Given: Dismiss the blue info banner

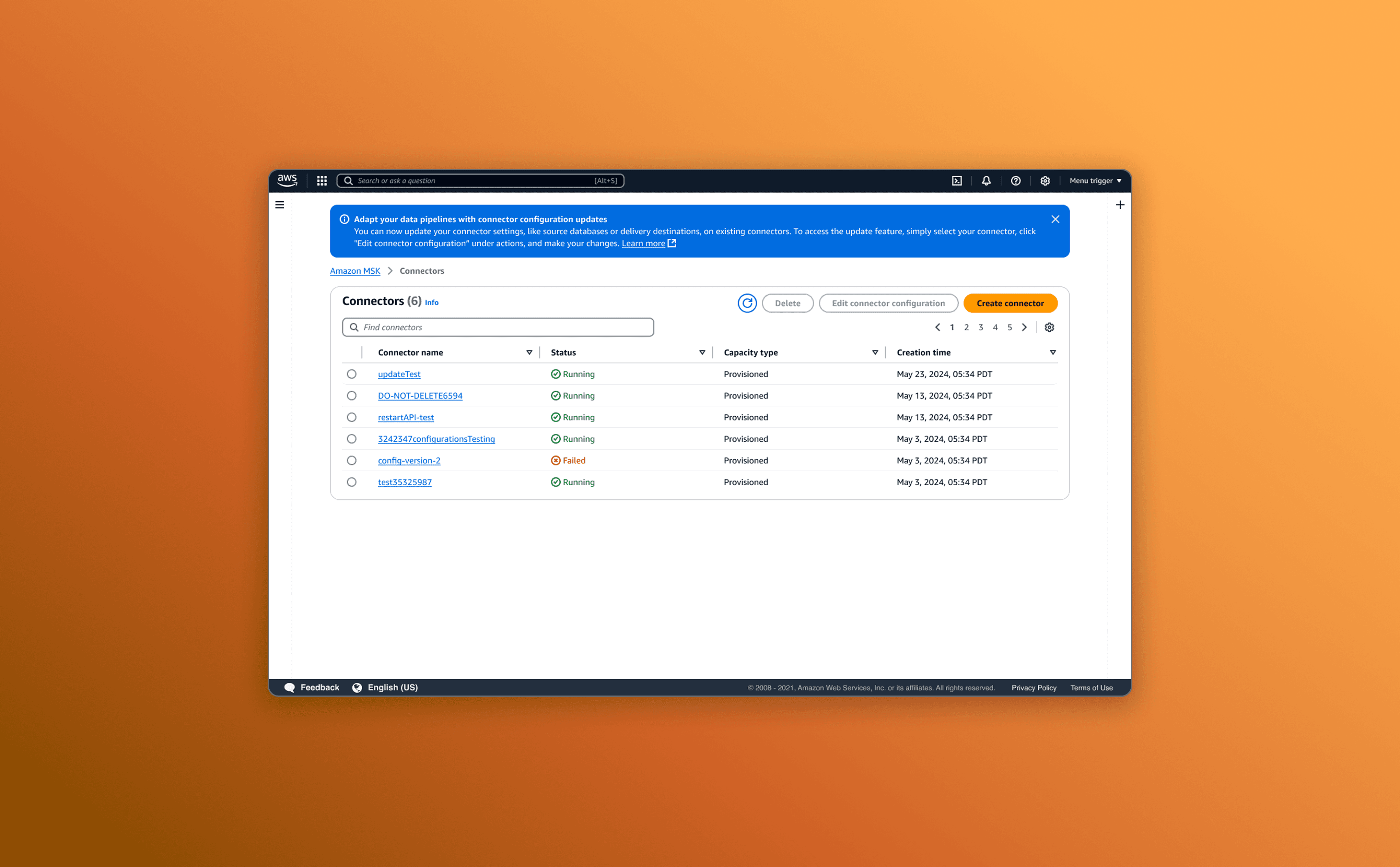Looking at the screenshot, I should 1055,219.
